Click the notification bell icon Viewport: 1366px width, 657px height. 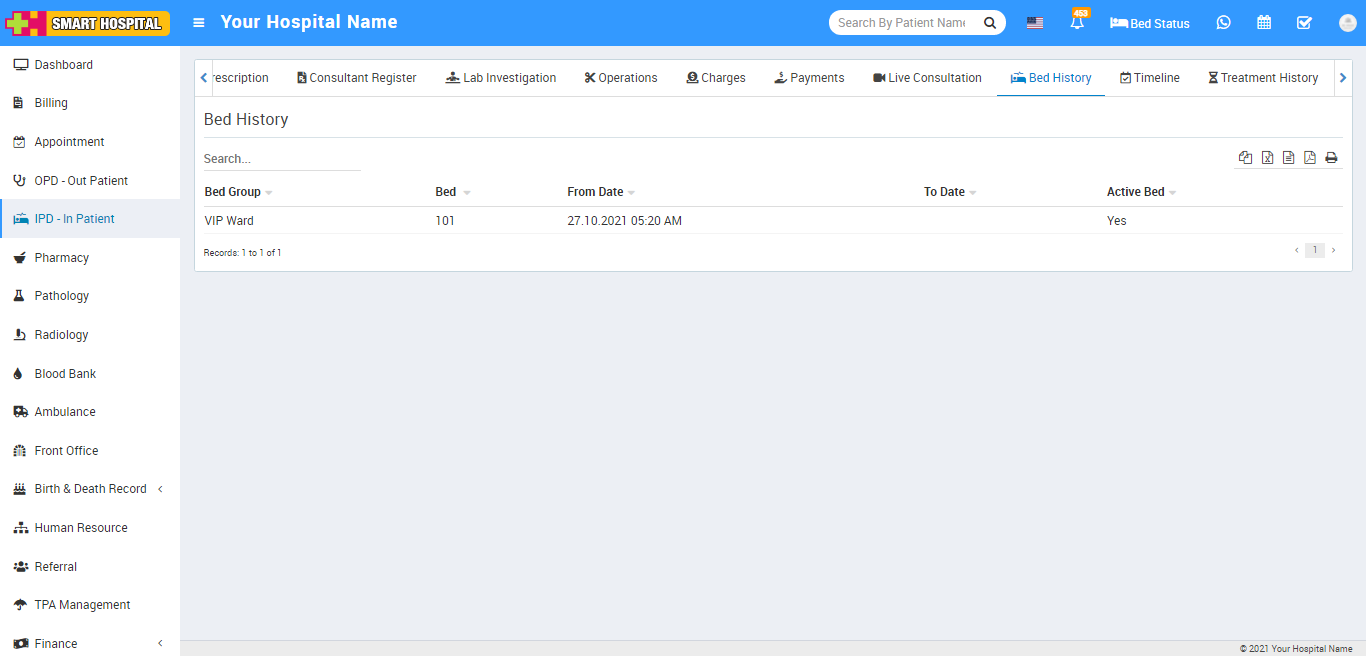pos(1077,23)
